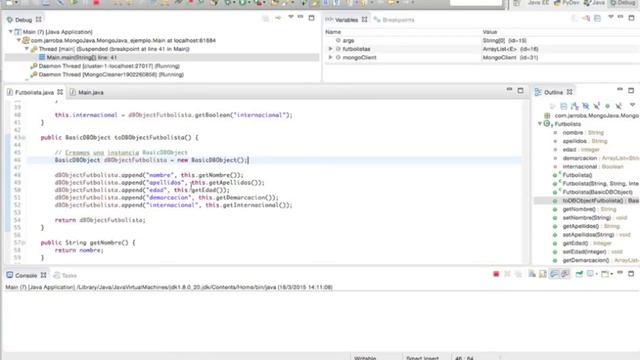Collapse Thread [main] node in Debug view
The image size is (640, 360).
tap(27, 49)
